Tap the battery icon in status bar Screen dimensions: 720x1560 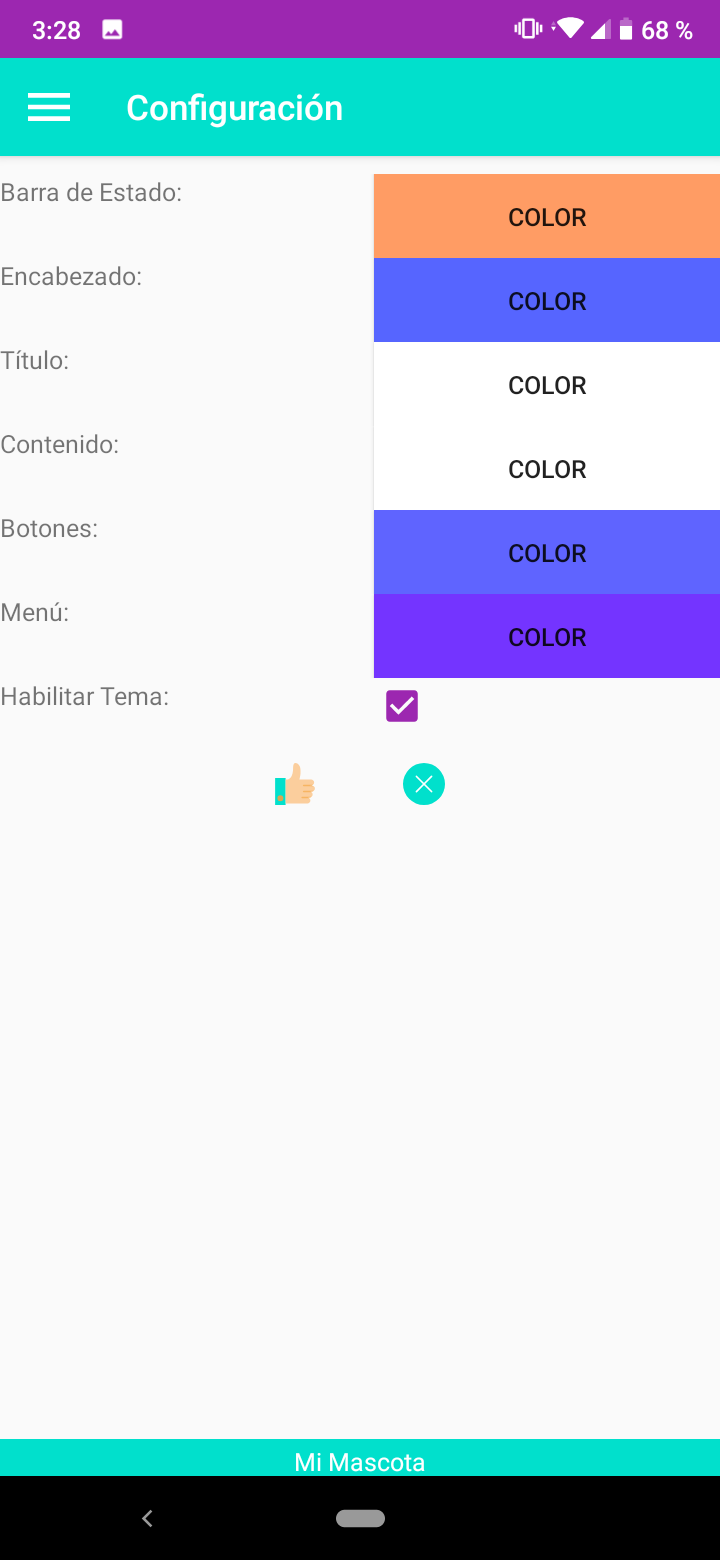[x=626, y=30]
